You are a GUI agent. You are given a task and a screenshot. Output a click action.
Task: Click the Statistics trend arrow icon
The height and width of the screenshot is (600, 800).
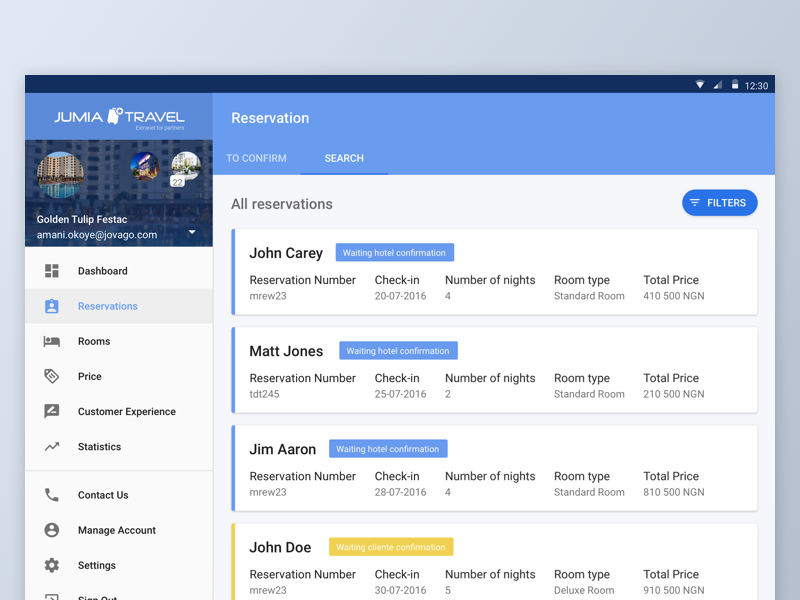[52, 447]
